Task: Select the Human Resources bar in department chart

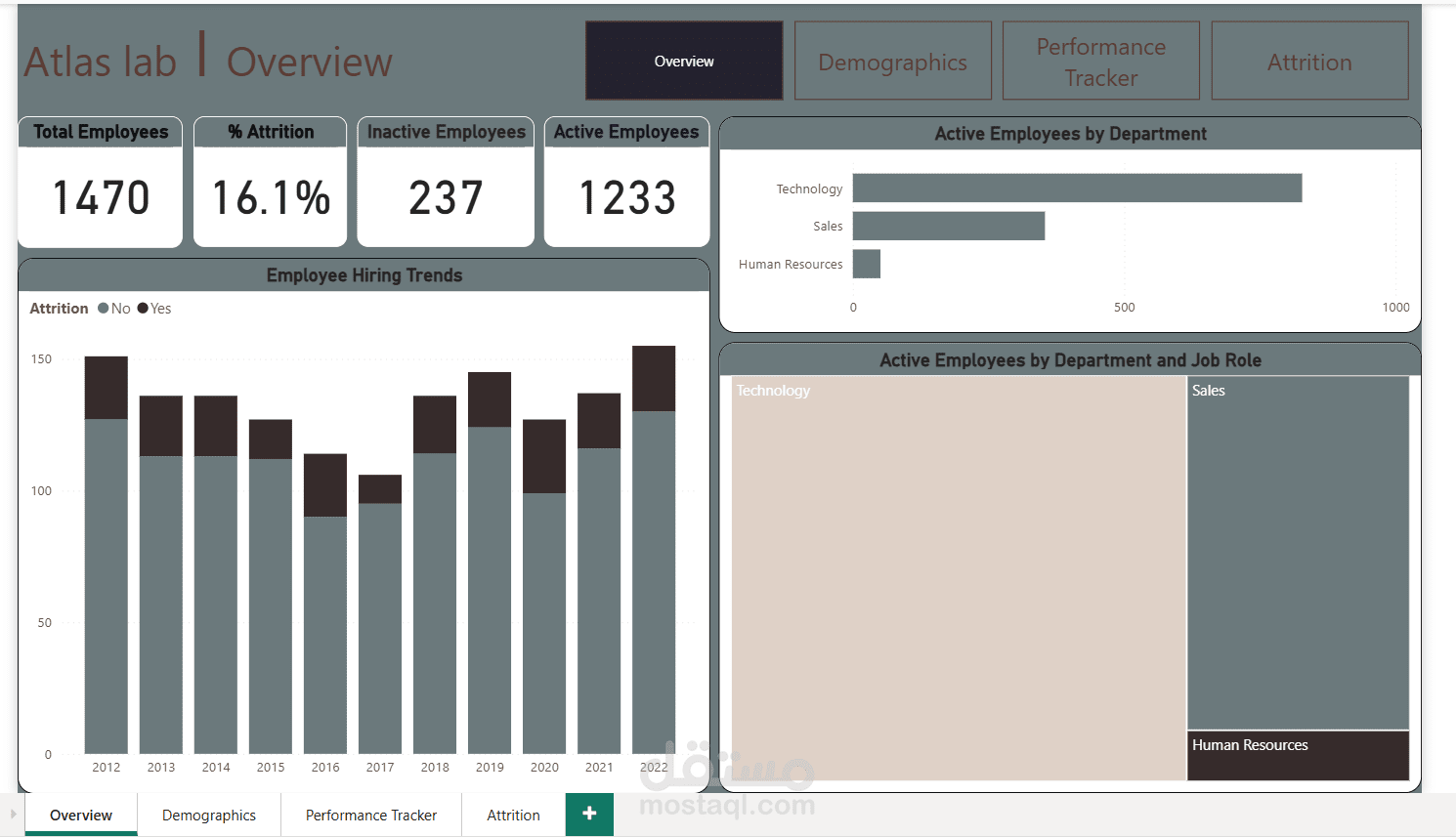Action: (x=866, y=264)
